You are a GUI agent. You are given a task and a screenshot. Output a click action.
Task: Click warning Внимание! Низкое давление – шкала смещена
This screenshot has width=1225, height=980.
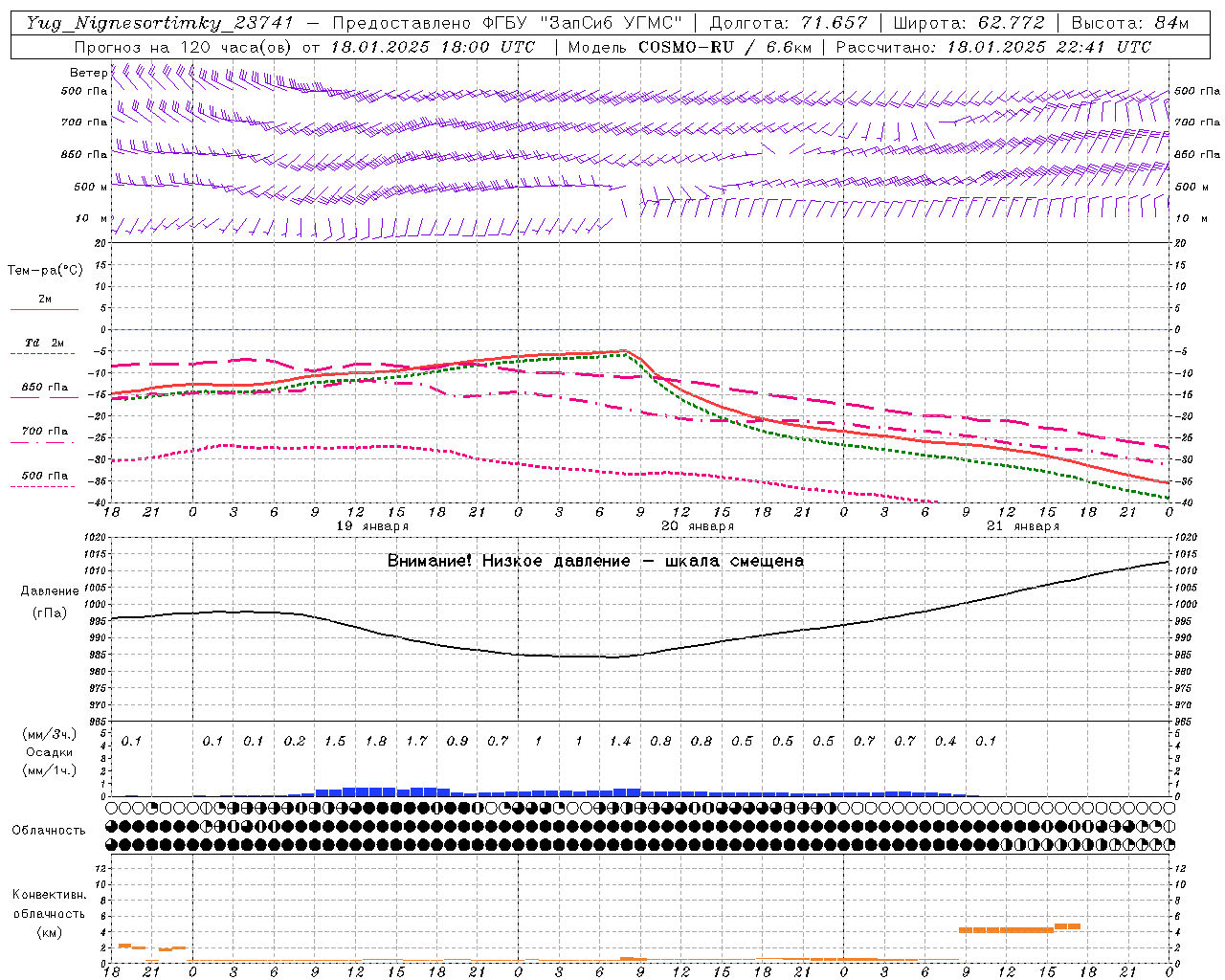[595, 561]
